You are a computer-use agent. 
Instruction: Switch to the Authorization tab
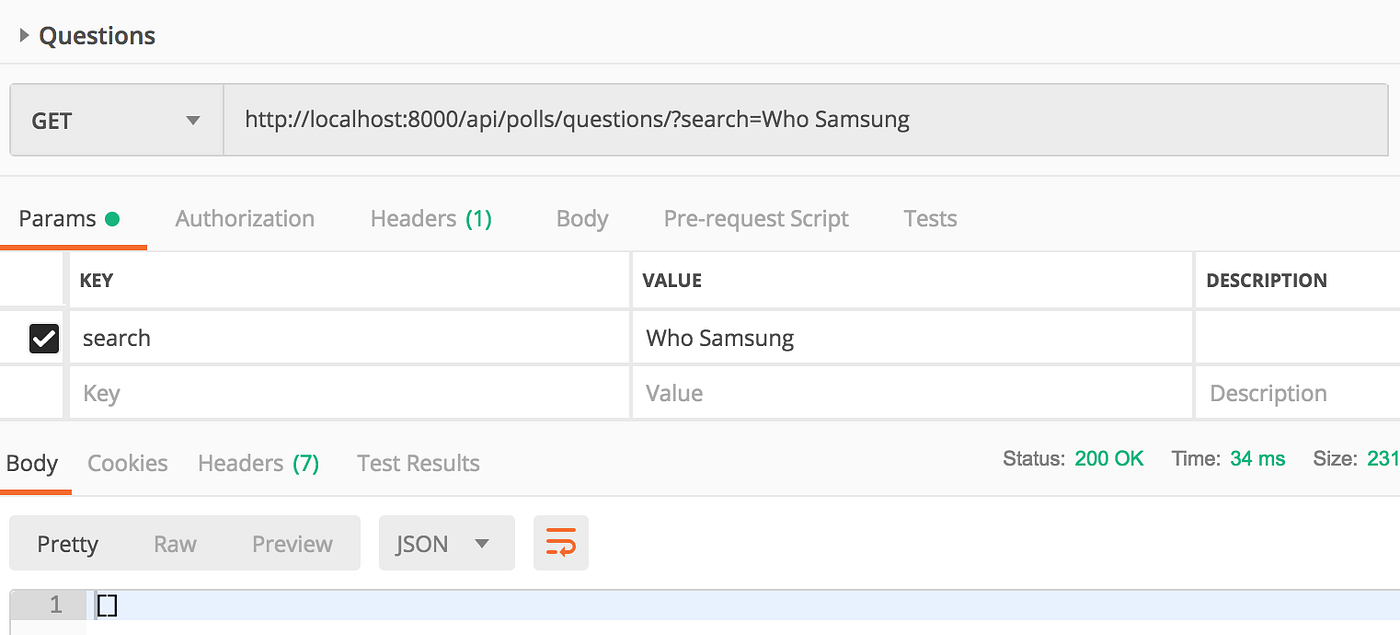[245, 218]
